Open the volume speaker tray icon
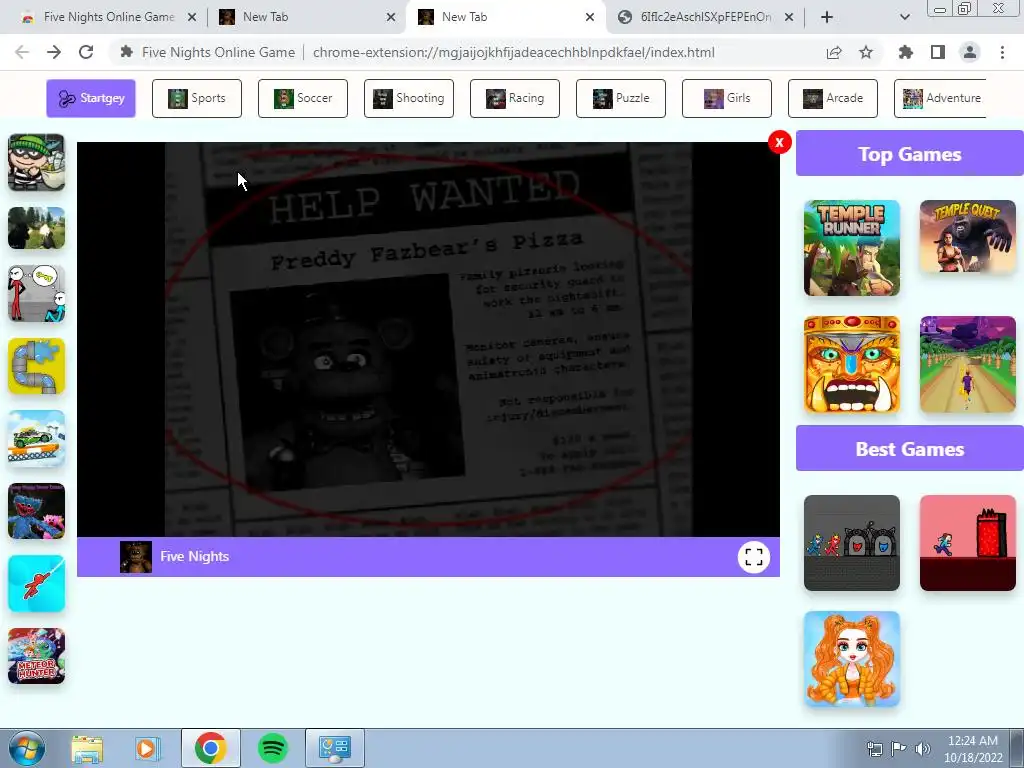Image resolution: width=1024 pixels, height=768 pixels. tap(923, 748)
